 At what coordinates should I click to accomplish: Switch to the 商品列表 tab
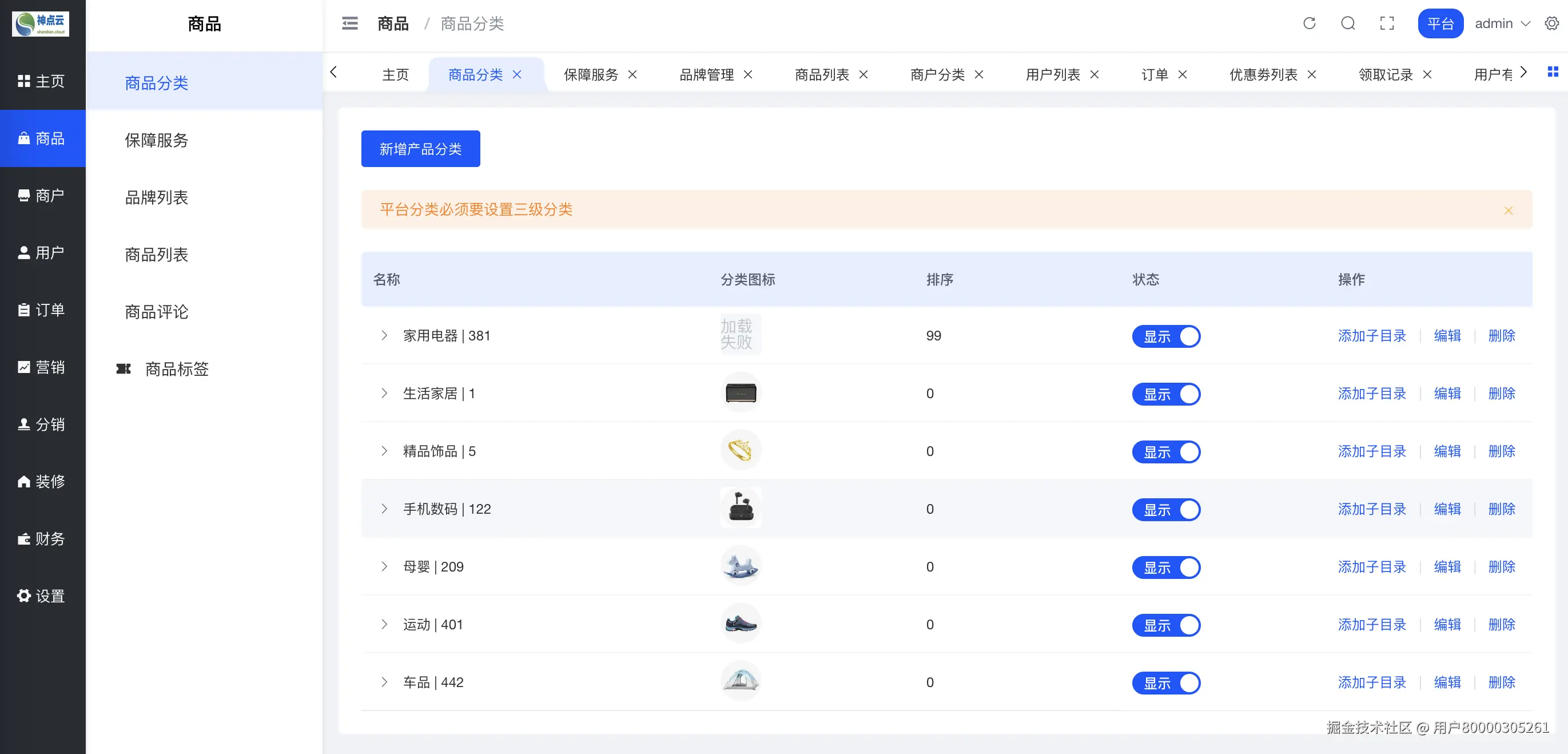[x=821, y=74]
